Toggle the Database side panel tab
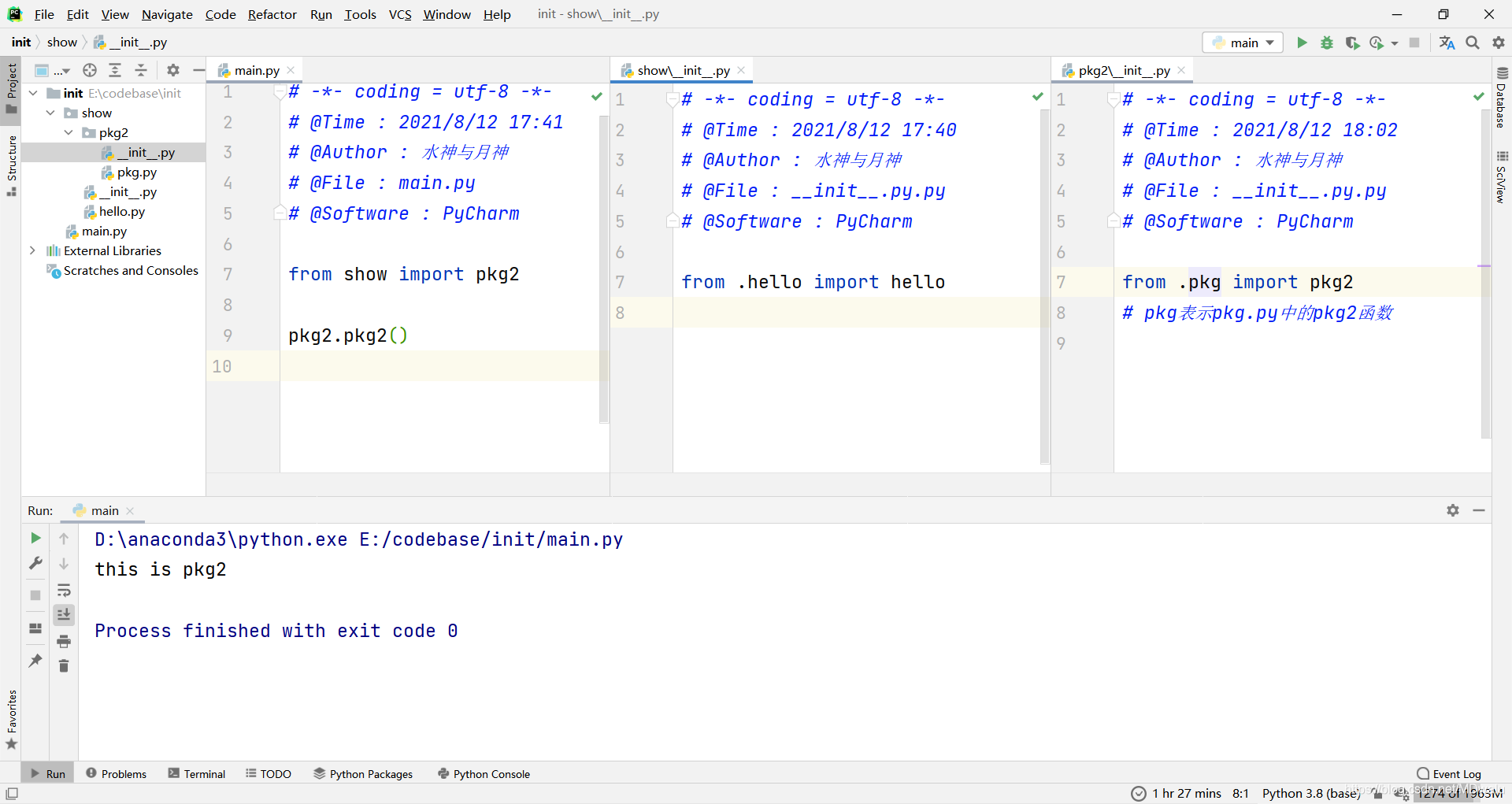This screenshot has width=1512, height=804. (x=1502, y=97)
